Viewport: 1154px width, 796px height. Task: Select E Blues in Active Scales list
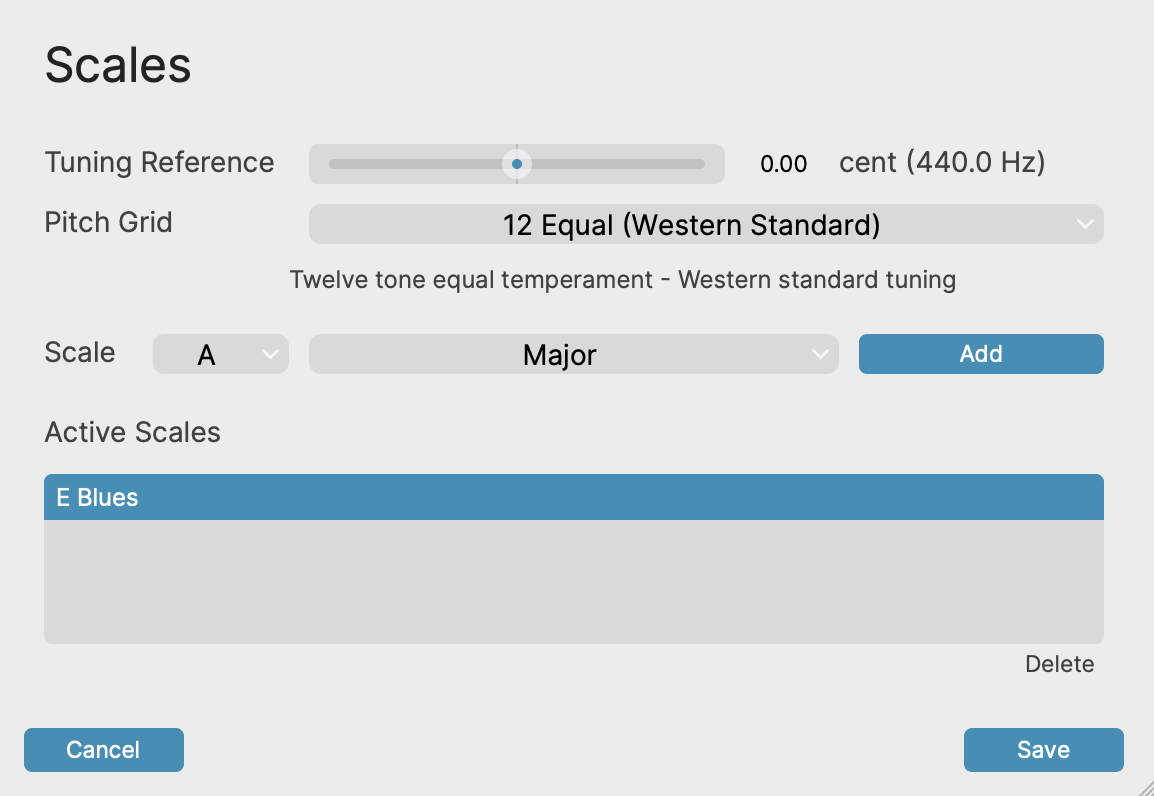pyautogui.click(x=573, y=497)
